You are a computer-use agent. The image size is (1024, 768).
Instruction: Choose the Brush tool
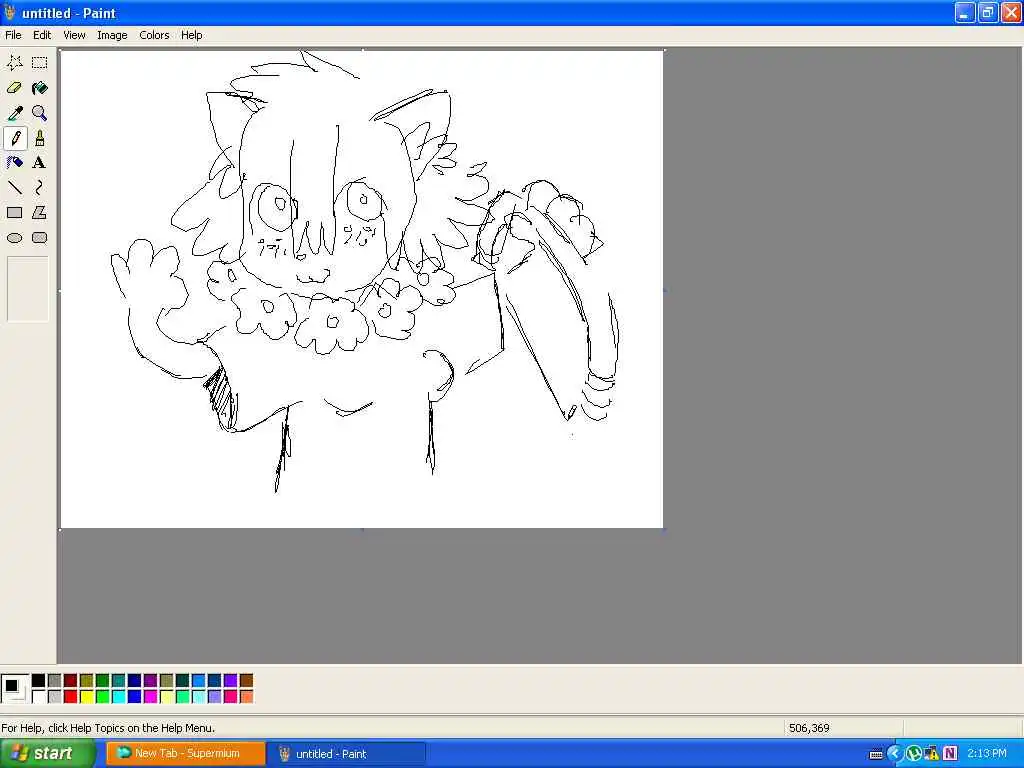[x=39, y=138]
